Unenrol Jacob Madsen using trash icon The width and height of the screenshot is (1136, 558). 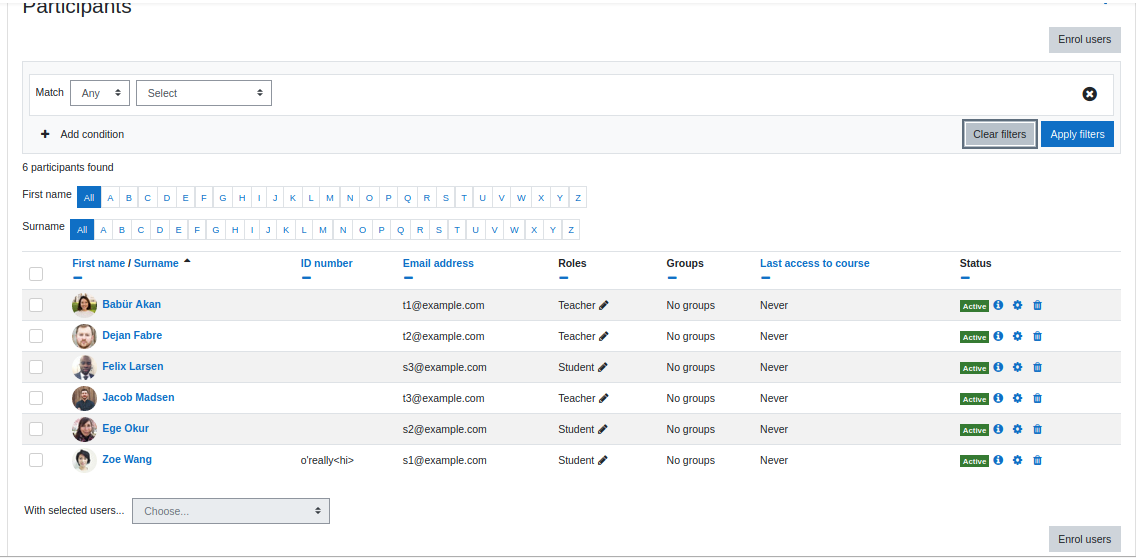(x=1037, y=399)
